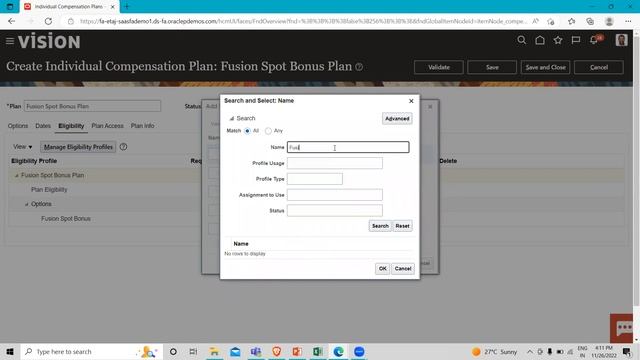Click into the Name search field

pyautogui.click(x=348, y=147)
